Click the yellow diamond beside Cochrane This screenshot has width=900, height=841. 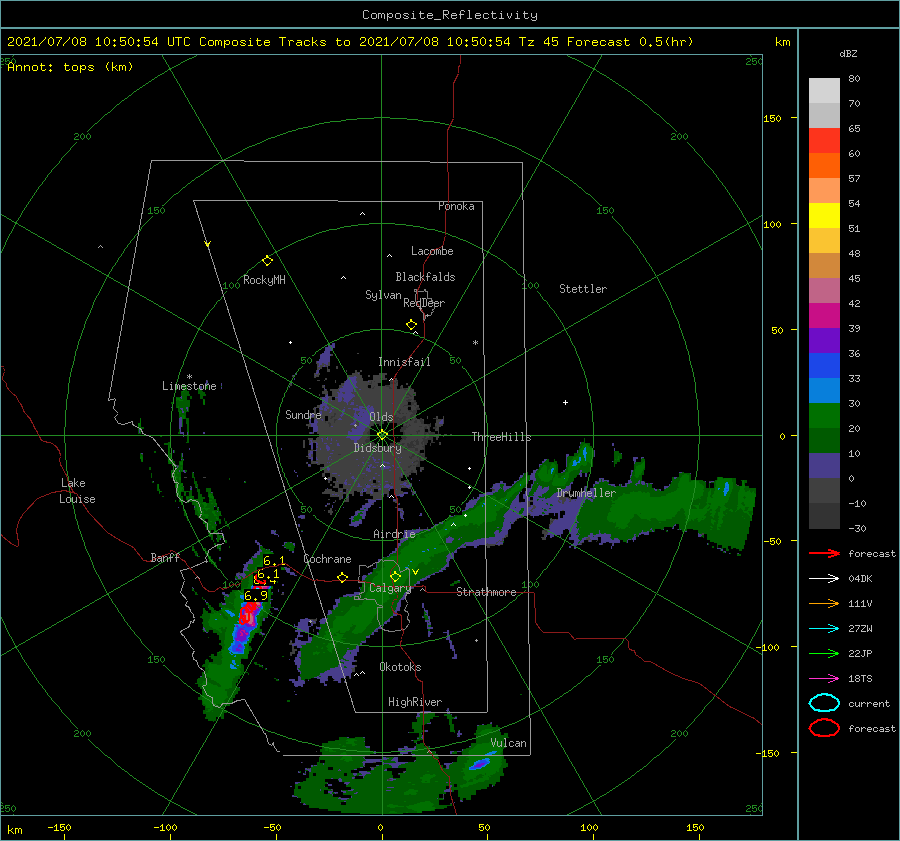click(x=343, y=578)
